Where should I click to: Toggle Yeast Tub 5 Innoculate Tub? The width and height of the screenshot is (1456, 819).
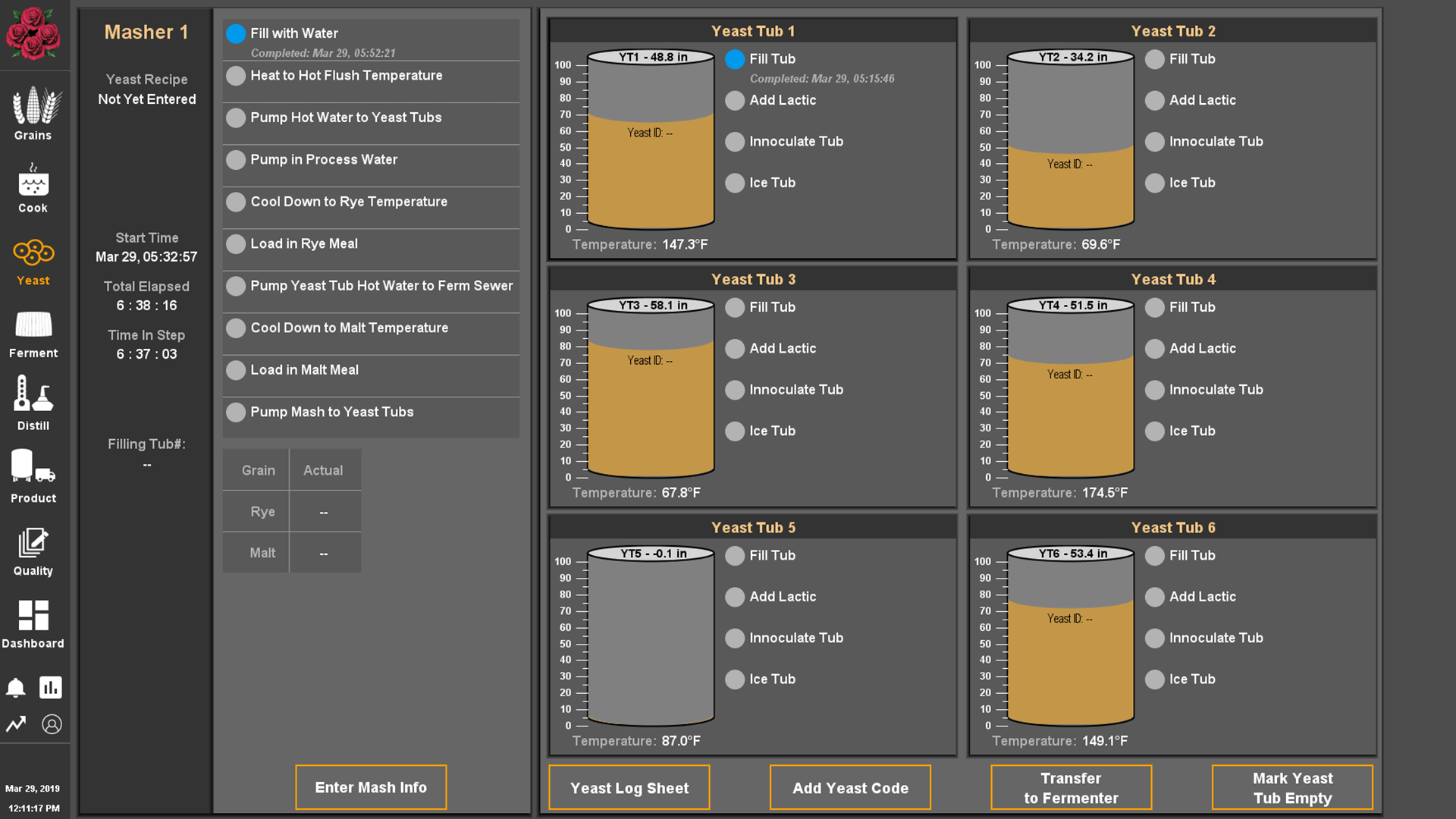[x=735, y=639]
